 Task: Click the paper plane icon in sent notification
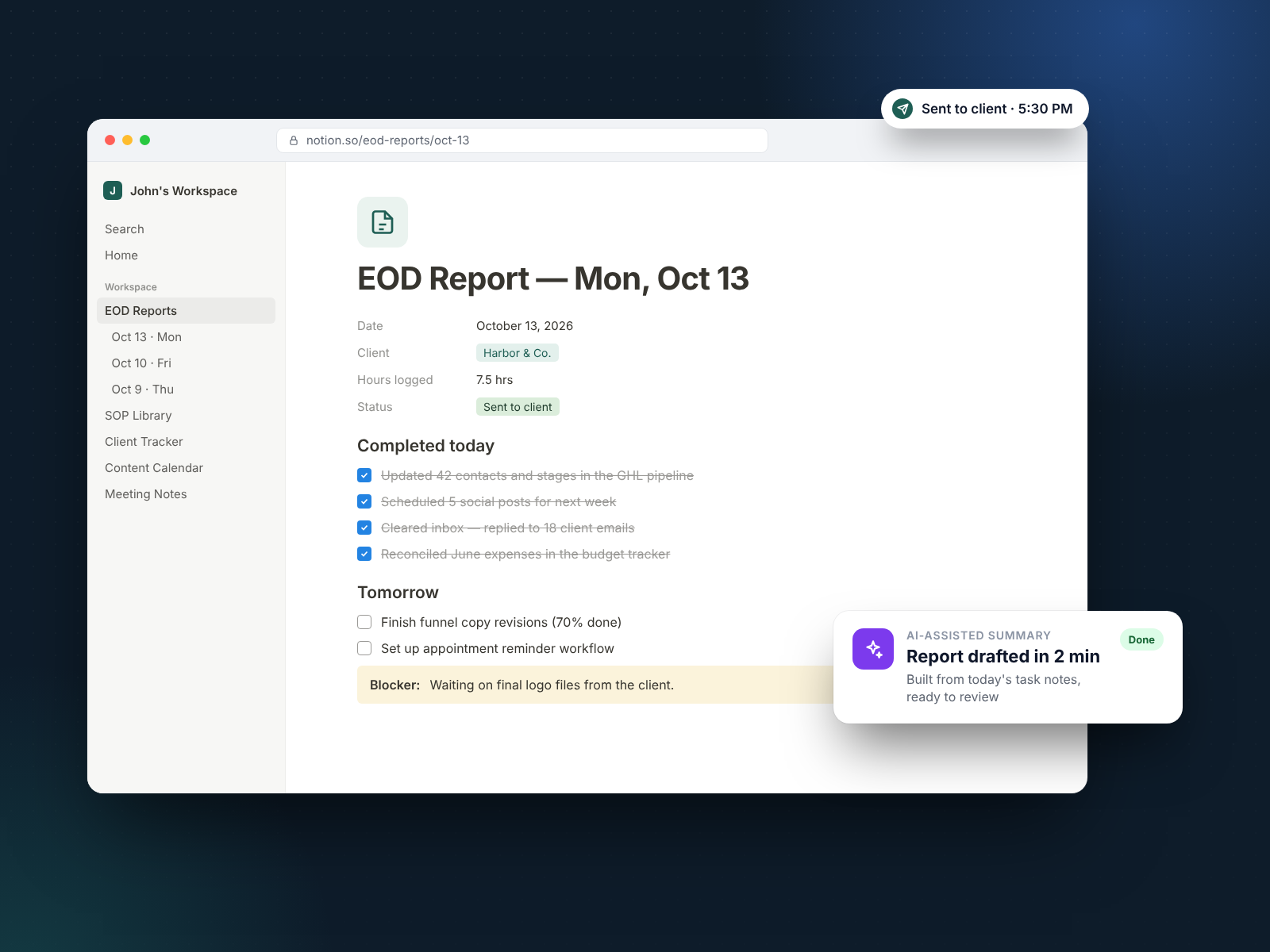[902, 109]
